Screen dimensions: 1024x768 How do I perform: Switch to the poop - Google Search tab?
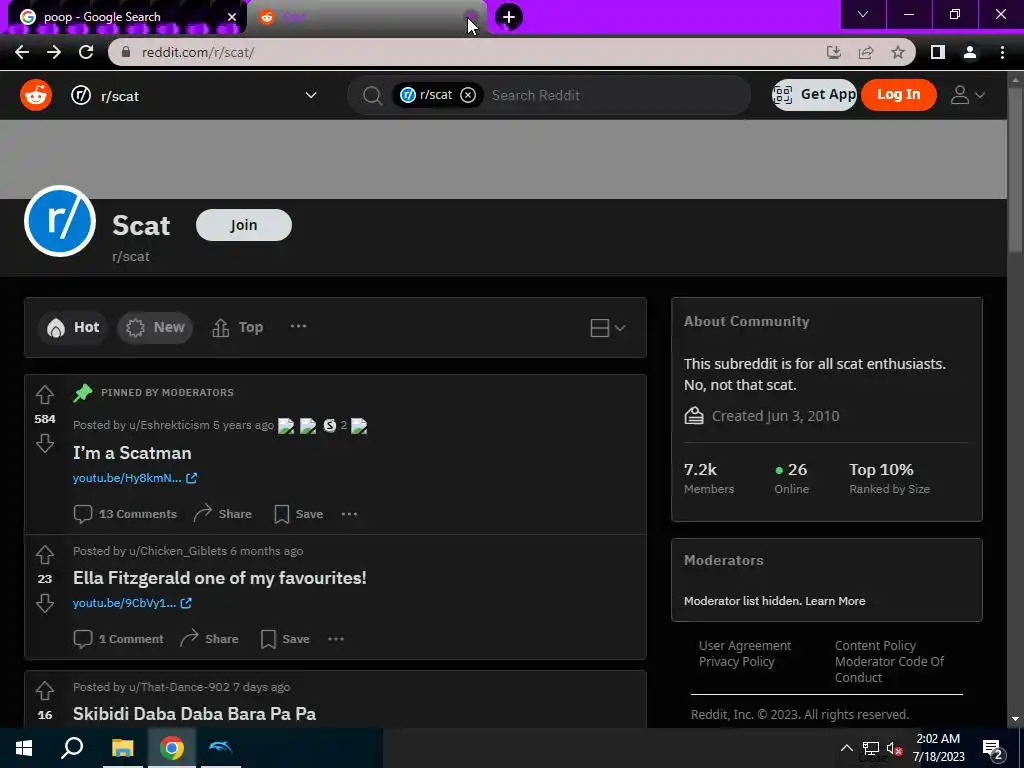[x=123, y=17]
